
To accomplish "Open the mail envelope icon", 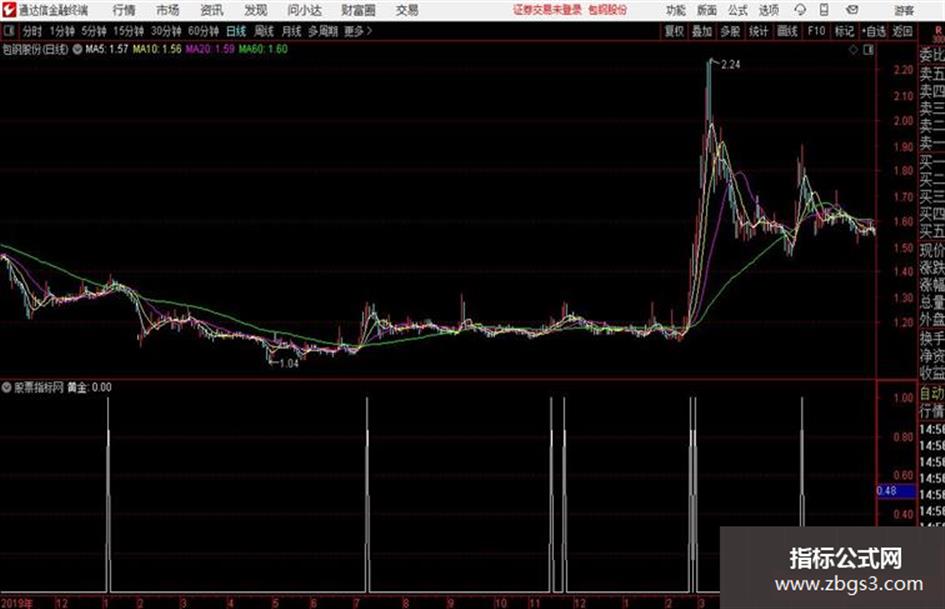I will [x=852, y=10].
